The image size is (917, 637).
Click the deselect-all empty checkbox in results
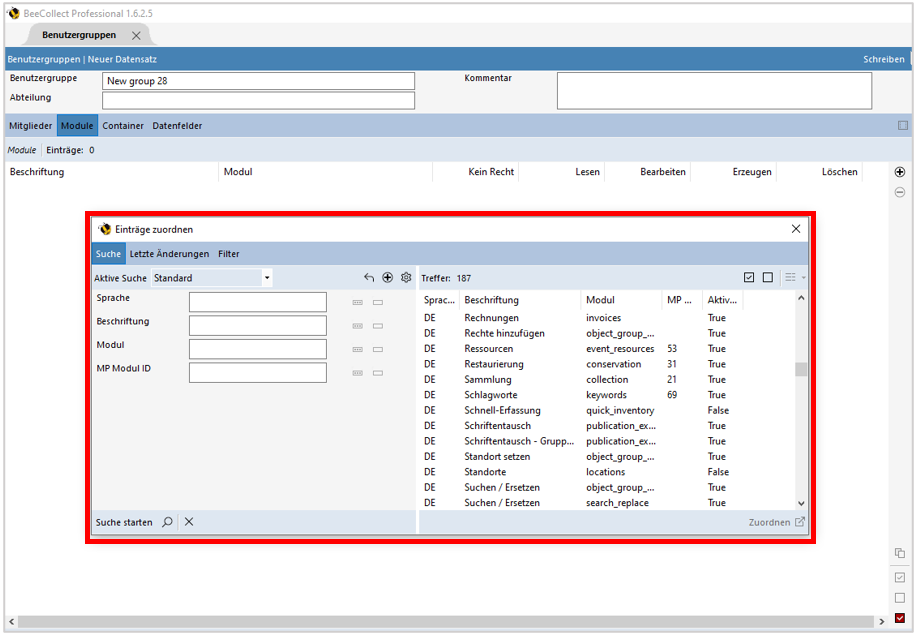pos(768,278)
